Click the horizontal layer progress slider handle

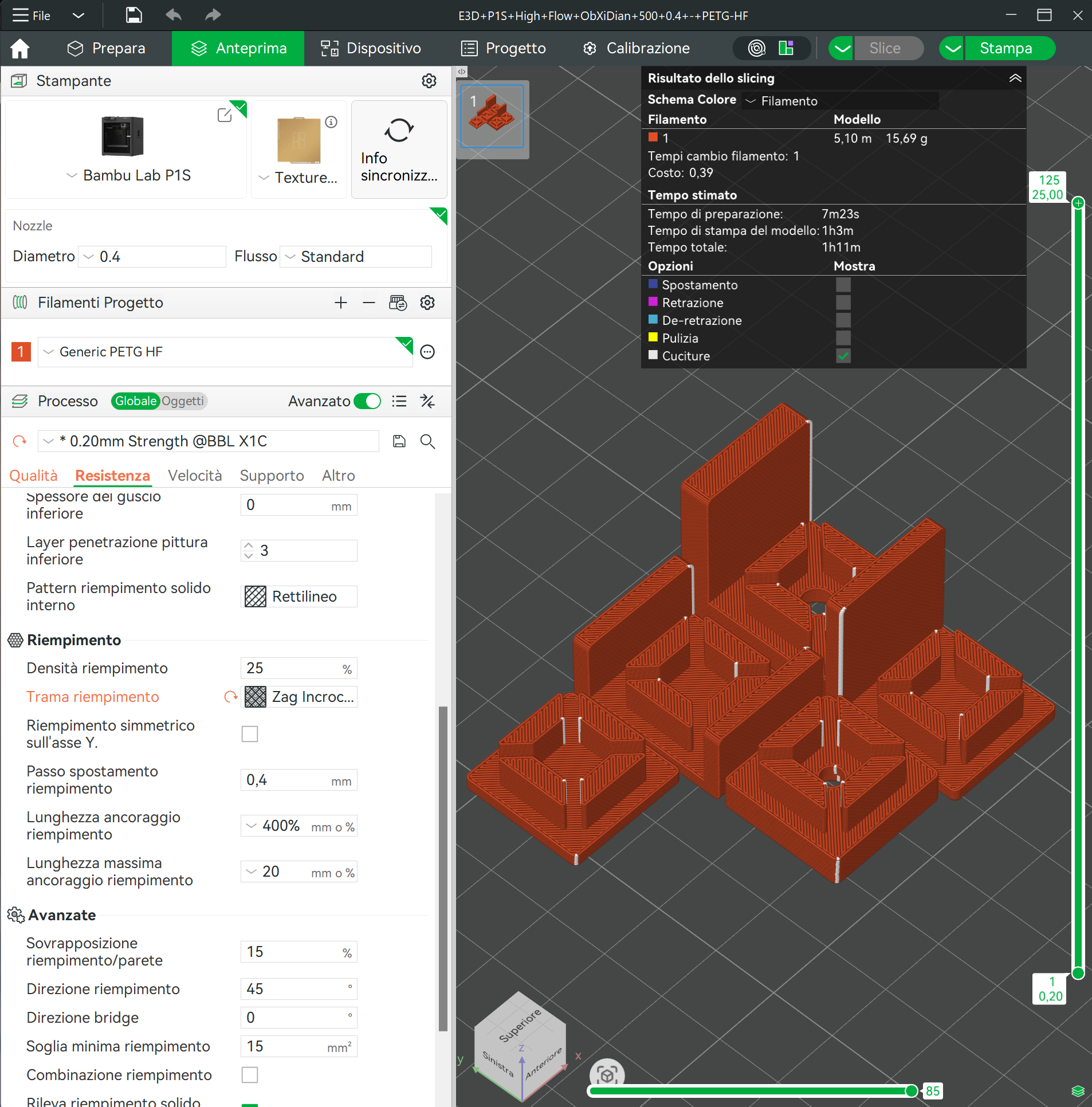click(911, 1090)
